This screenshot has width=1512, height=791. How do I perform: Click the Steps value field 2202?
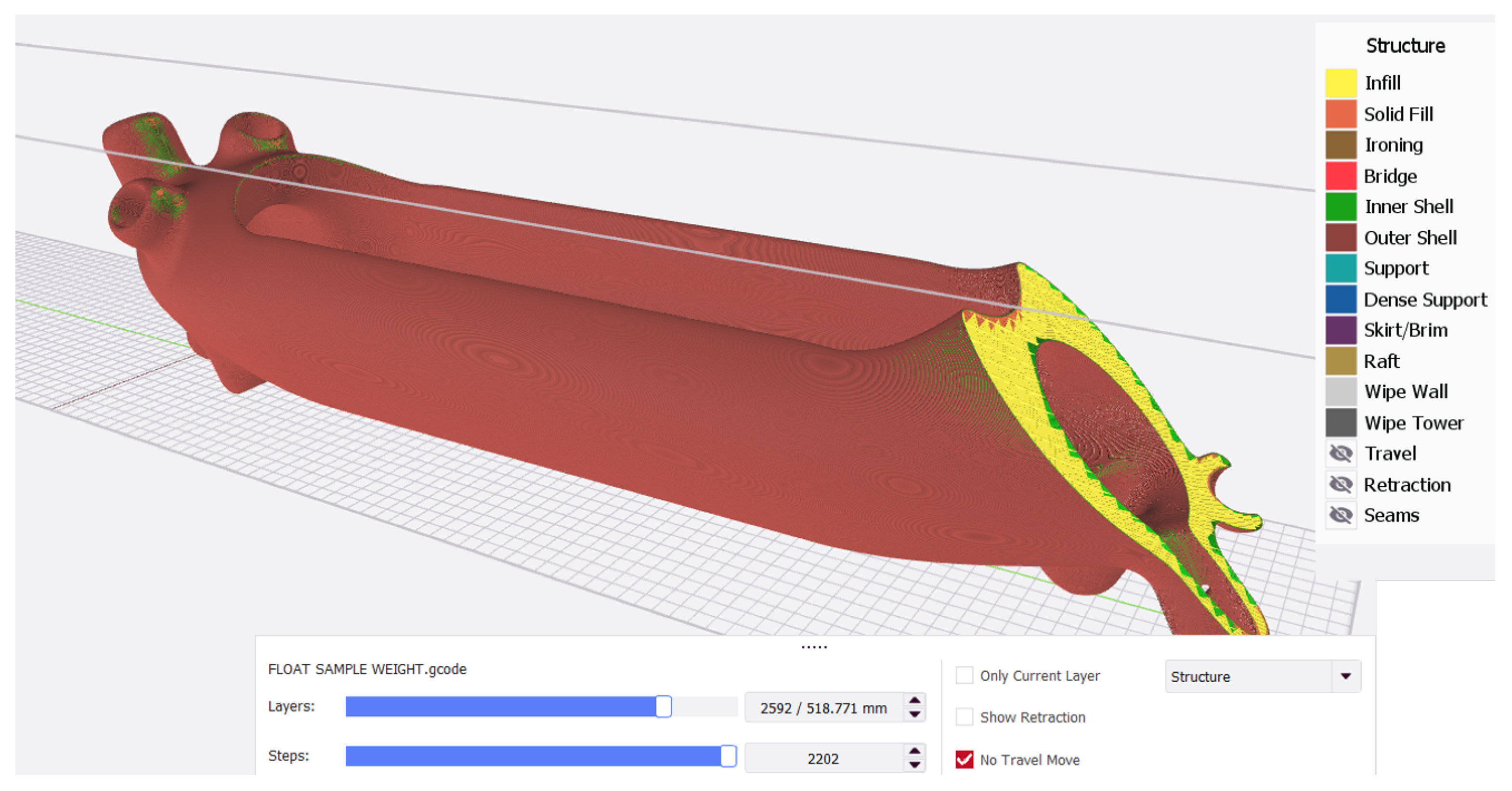tap(823, 759)
